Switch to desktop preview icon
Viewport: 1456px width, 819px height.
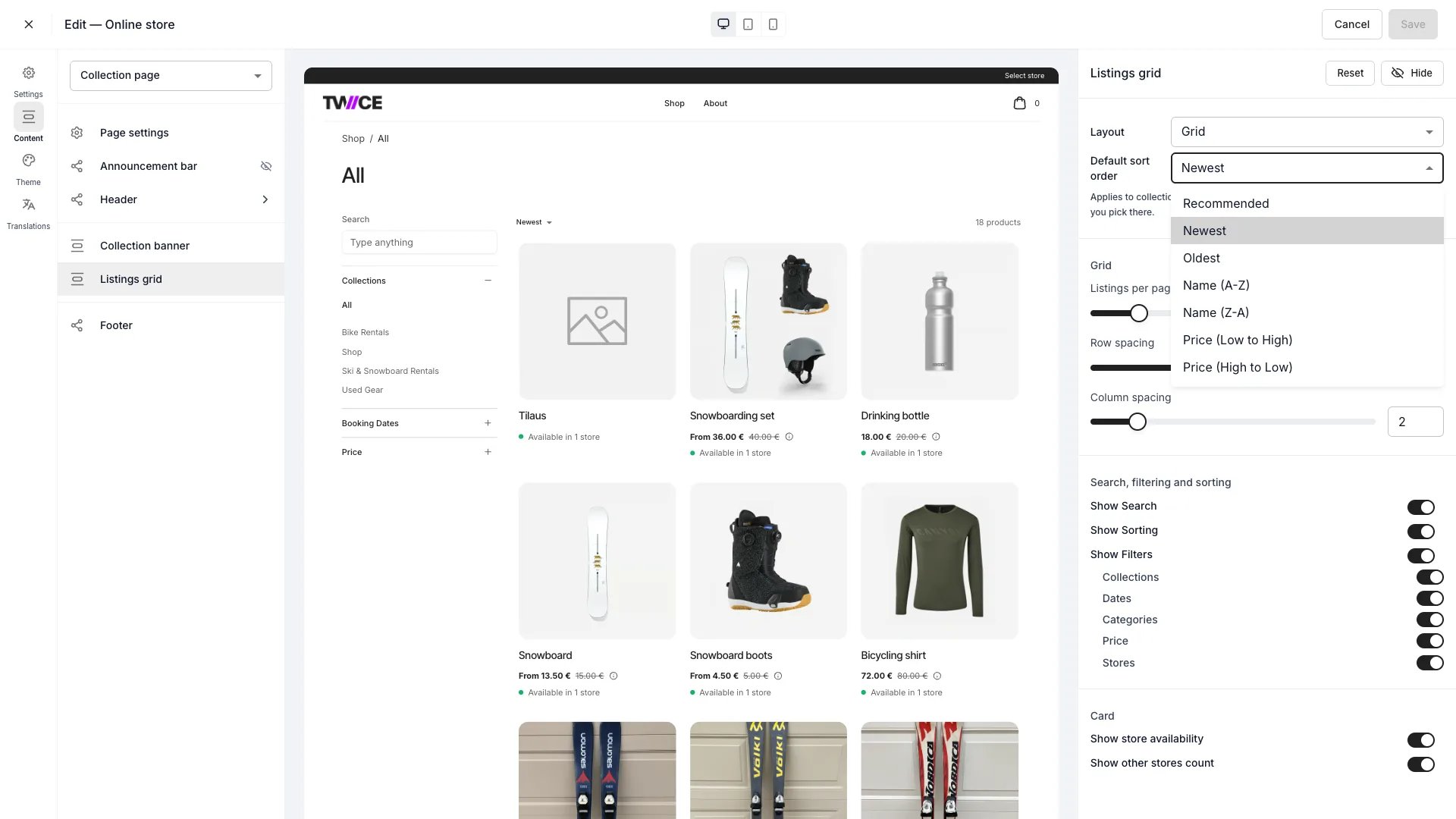click(723, 24)
